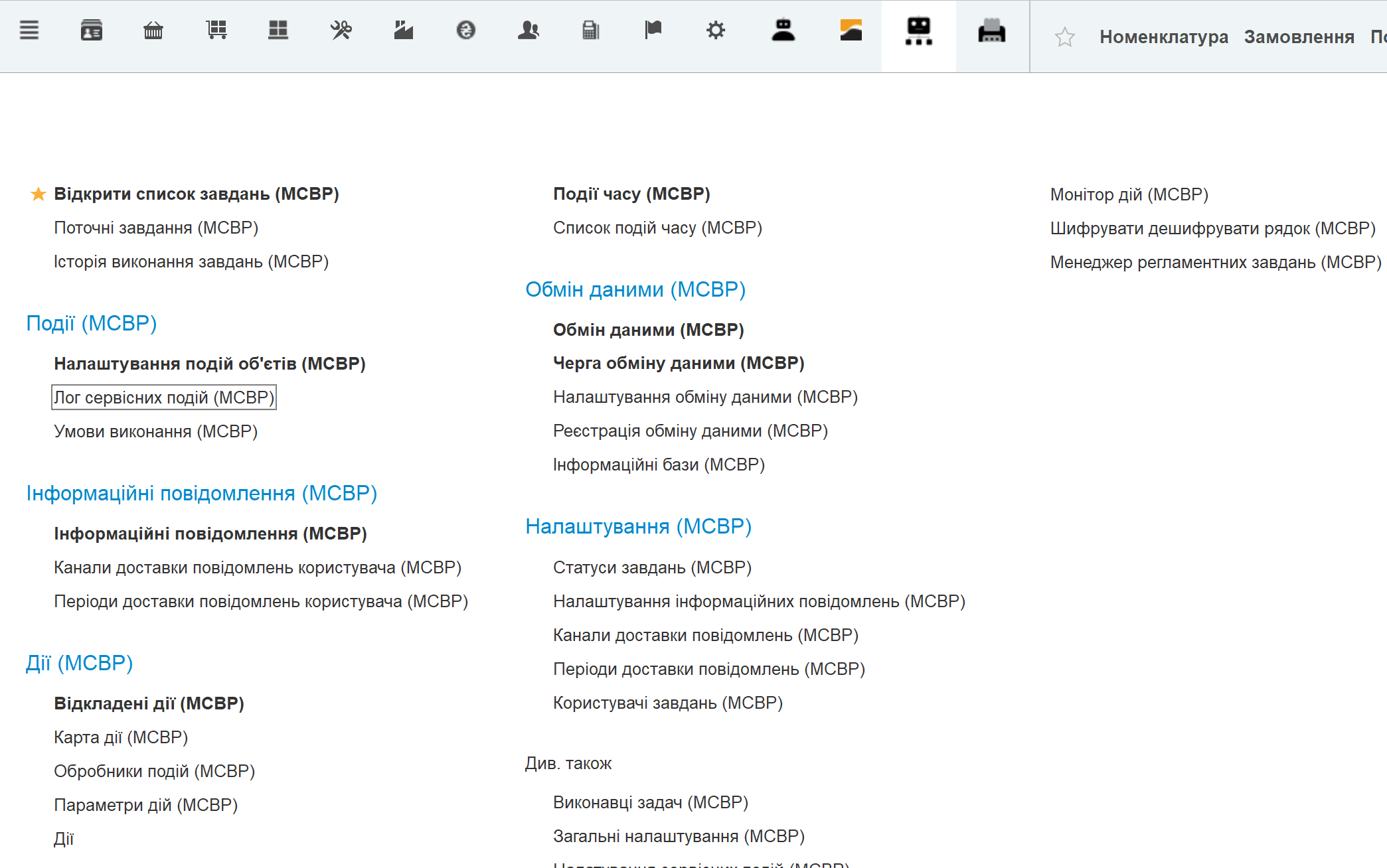Viewport: 1387px width, 868px height.
Task: Select the shopping basket purchases icon
Action: click(x=153, y=30)
